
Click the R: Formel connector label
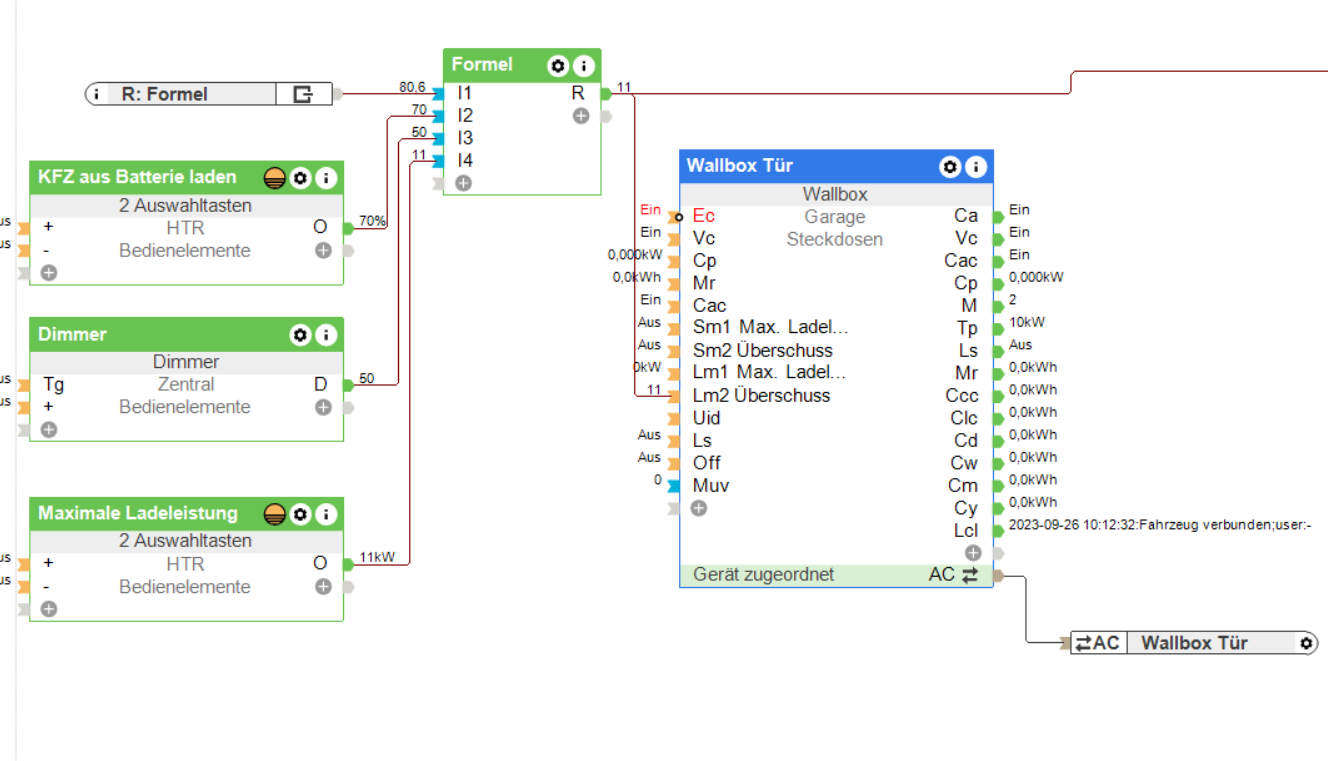(x=165, y=94)
